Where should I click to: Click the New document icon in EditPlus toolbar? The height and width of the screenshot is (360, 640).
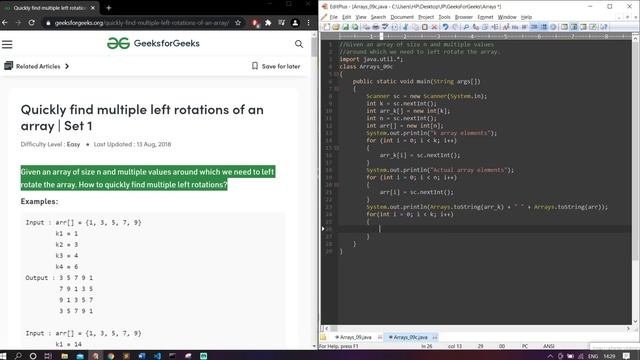point(327,27)
